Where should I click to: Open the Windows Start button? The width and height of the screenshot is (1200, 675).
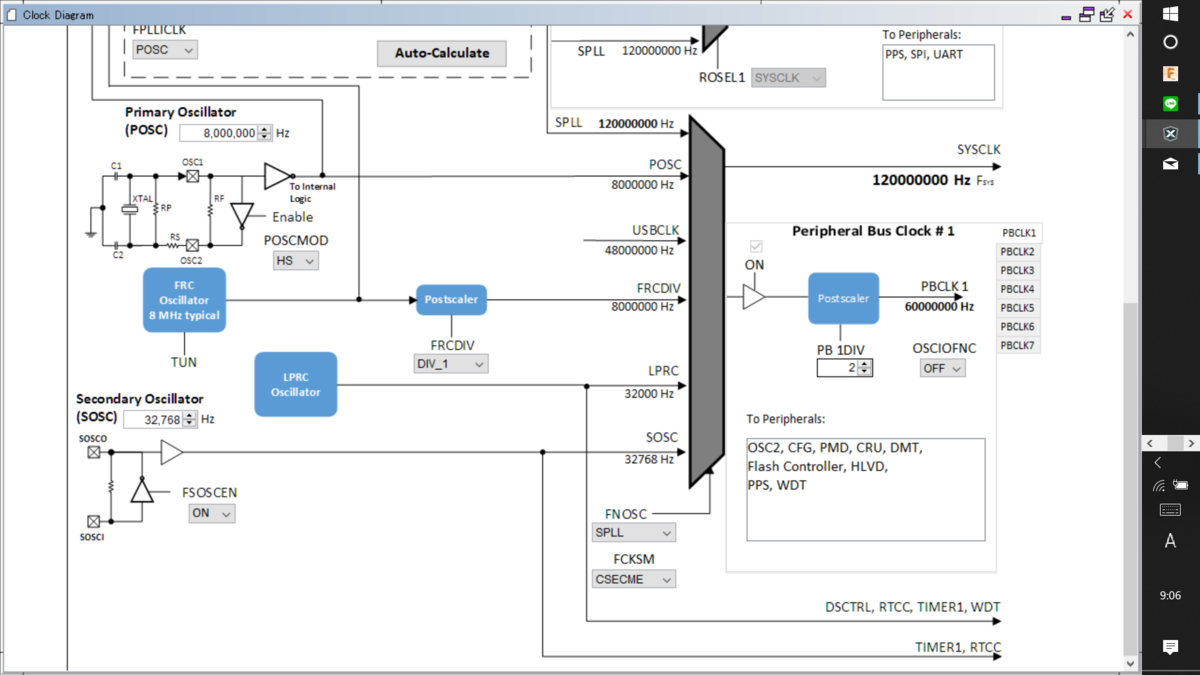(1171, 13)
